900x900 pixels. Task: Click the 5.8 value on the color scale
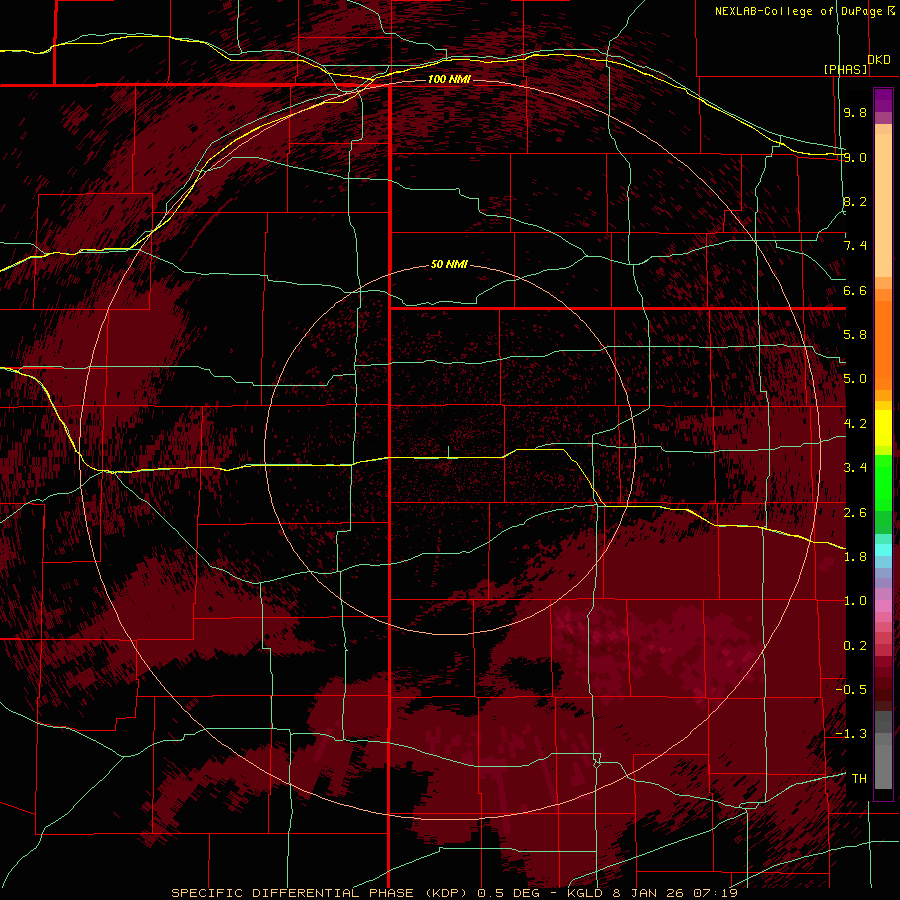[855, 335]
